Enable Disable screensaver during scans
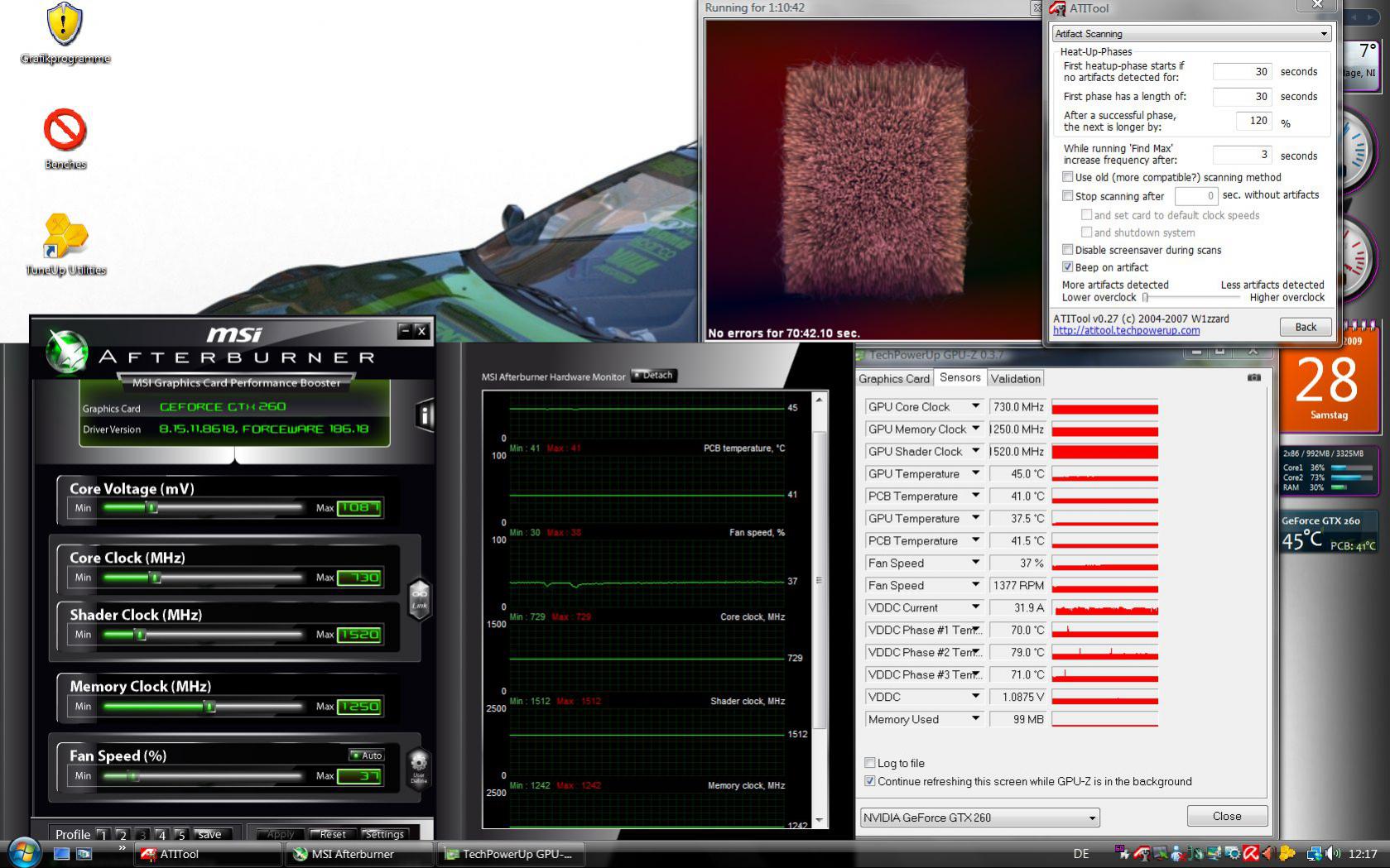Screen dimensions: 1390x868 coord(1068,250)
